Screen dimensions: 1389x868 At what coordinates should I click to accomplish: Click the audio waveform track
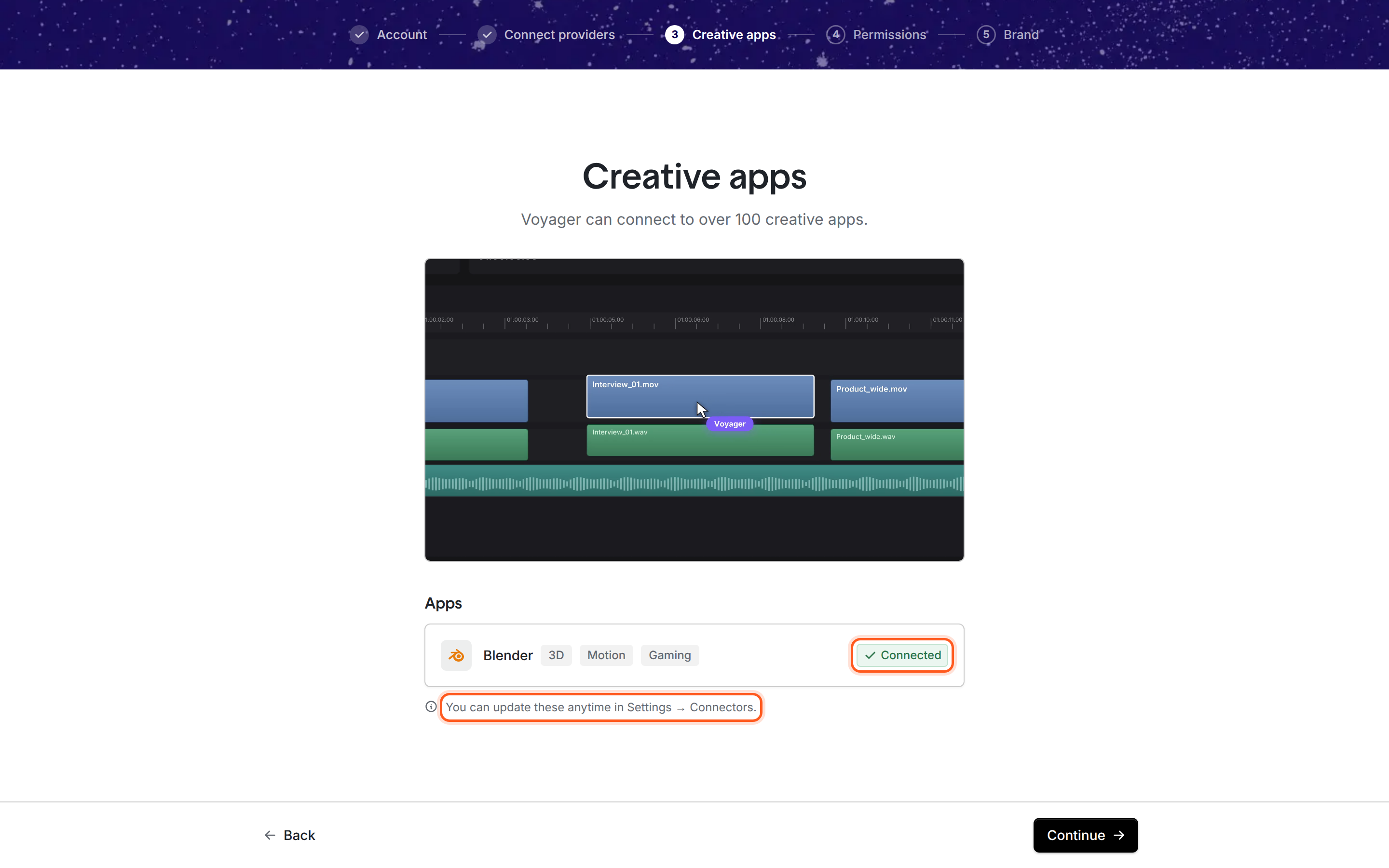[694, 481]
